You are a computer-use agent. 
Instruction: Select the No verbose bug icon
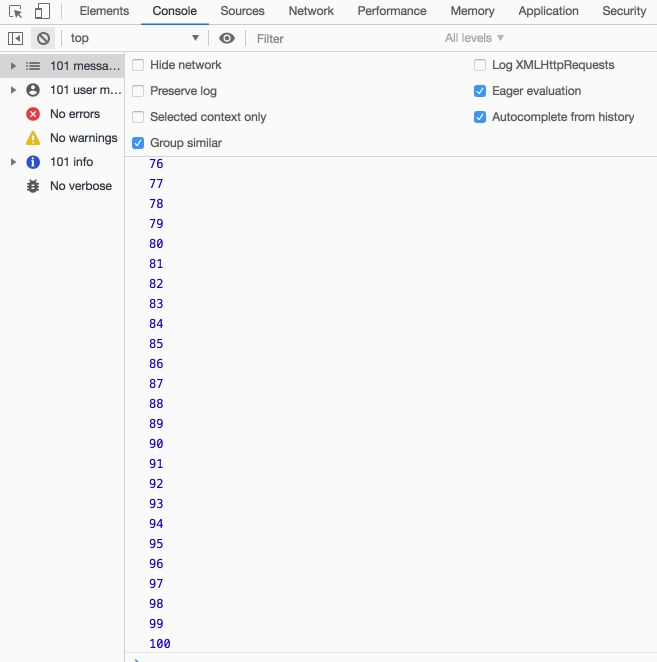[x=33, y=186]
